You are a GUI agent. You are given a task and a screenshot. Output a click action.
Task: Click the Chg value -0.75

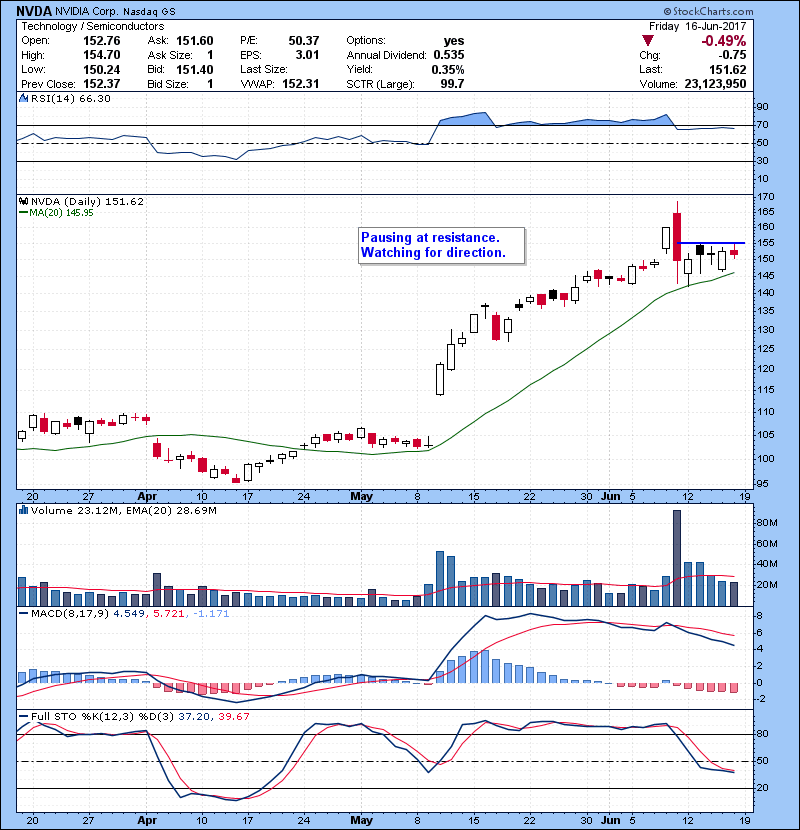(x=732, y=55)
